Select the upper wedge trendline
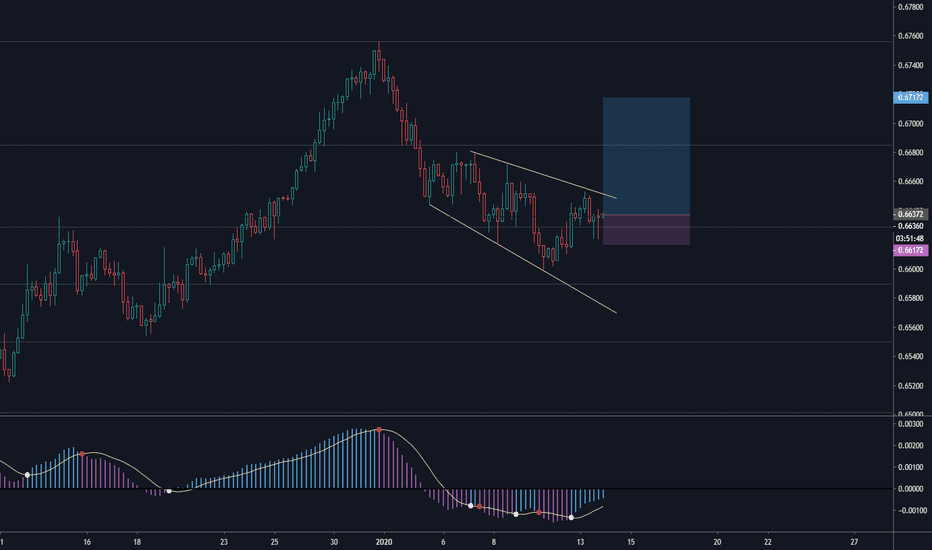This screenshot has width=932, height=550. [545, 174]
